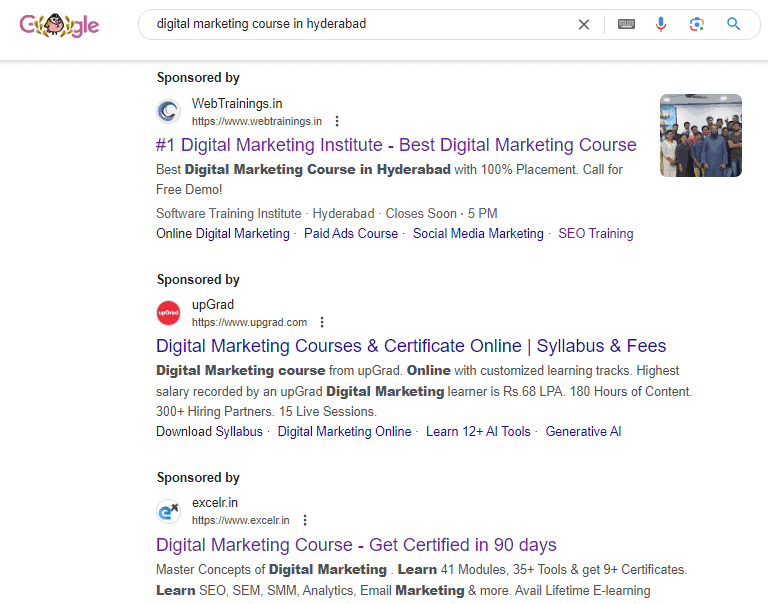Follow the 'Paid Ads Course' sitelink

(x=351, y=233)
